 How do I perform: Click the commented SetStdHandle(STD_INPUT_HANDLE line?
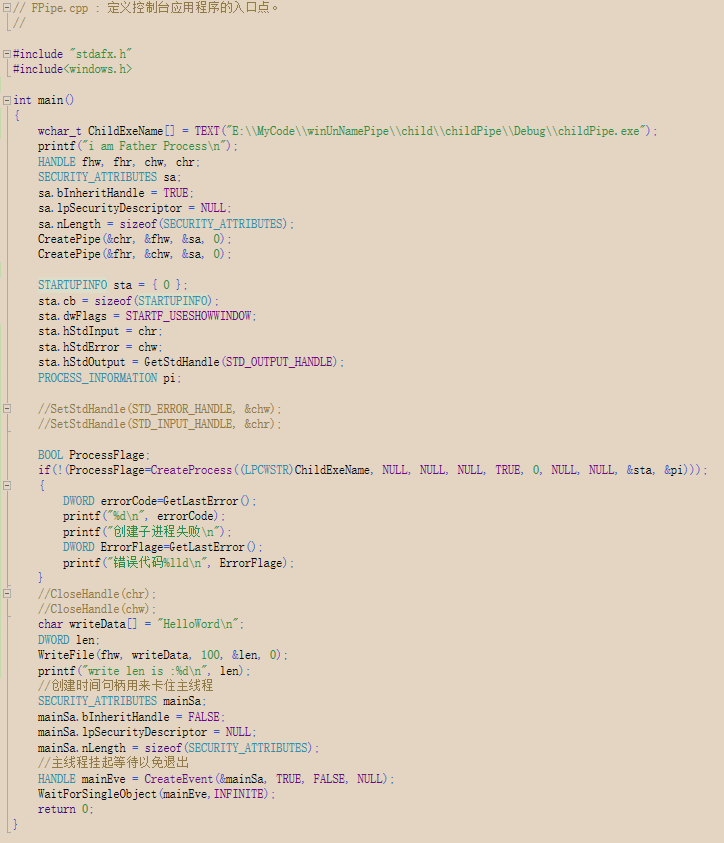tap(159, 424)
